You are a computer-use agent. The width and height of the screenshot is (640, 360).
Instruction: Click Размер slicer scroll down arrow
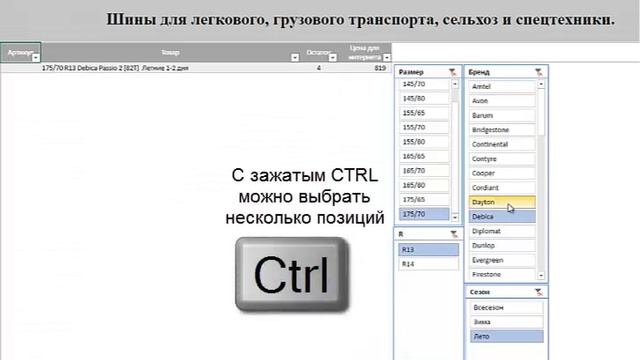pos(455,217)
